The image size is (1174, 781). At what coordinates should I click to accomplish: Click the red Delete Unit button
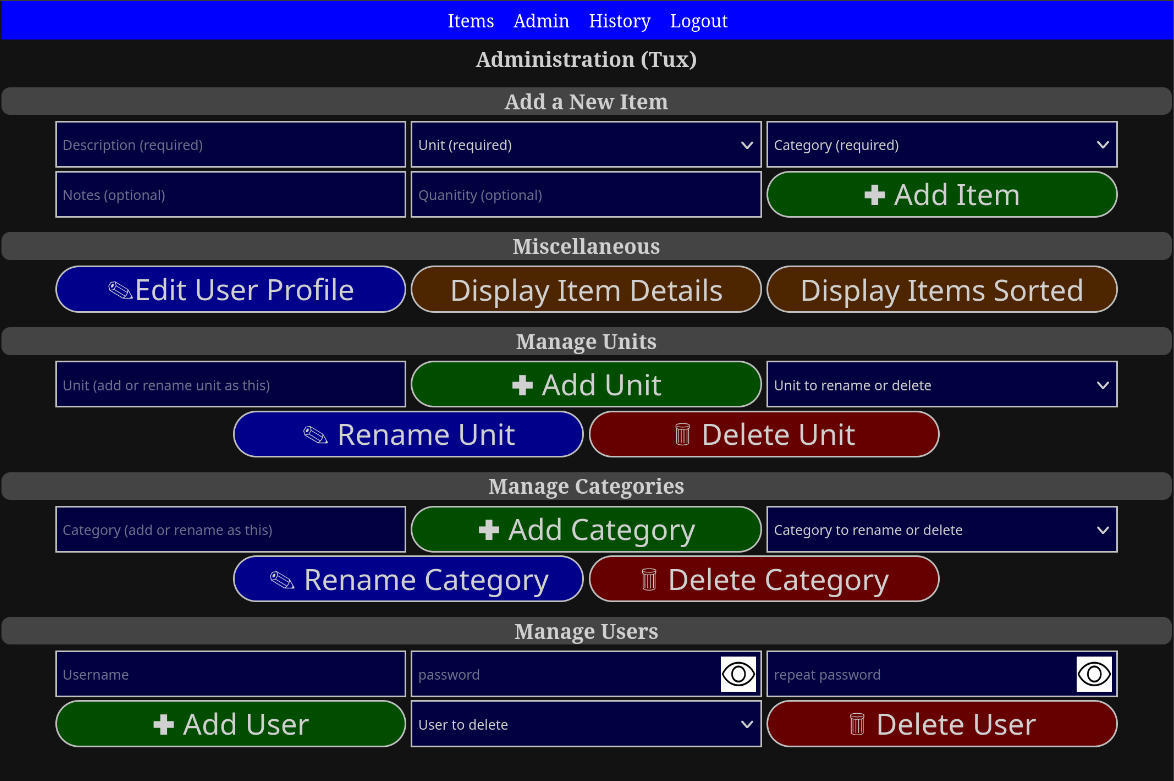coord(764,434)
